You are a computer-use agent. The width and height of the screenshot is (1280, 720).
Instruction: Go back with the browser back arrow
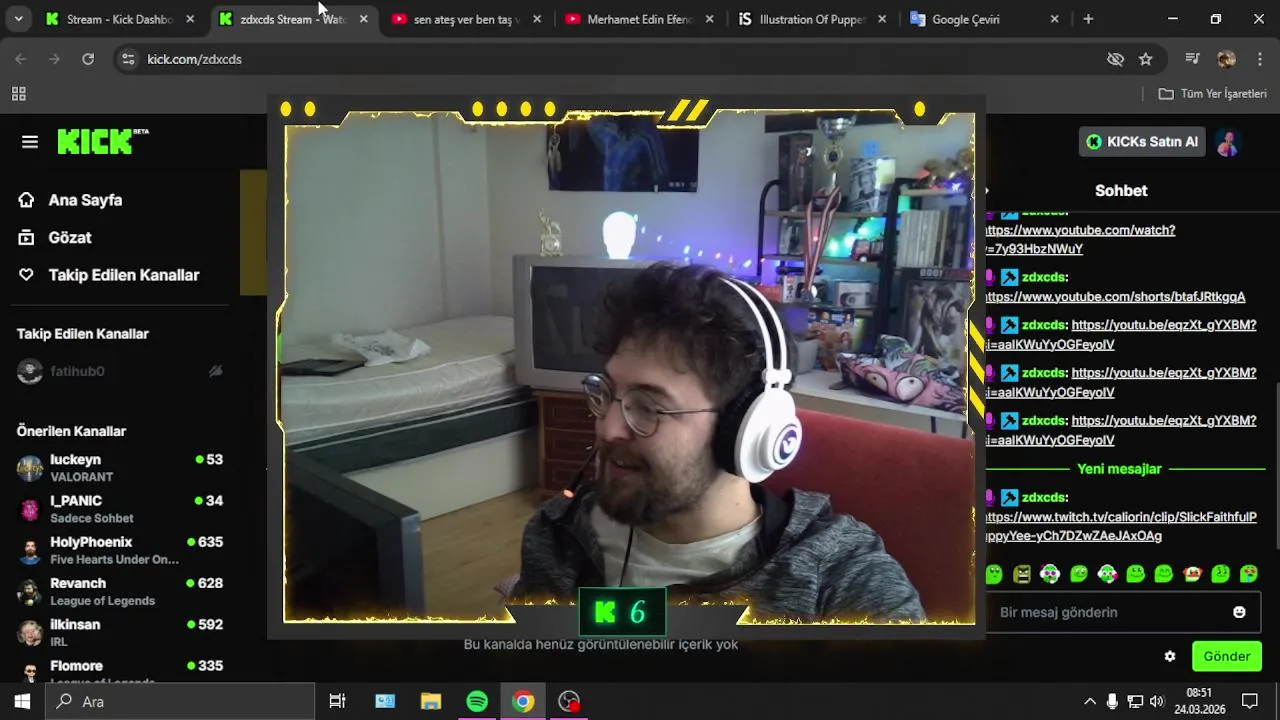tap(21, 59)
